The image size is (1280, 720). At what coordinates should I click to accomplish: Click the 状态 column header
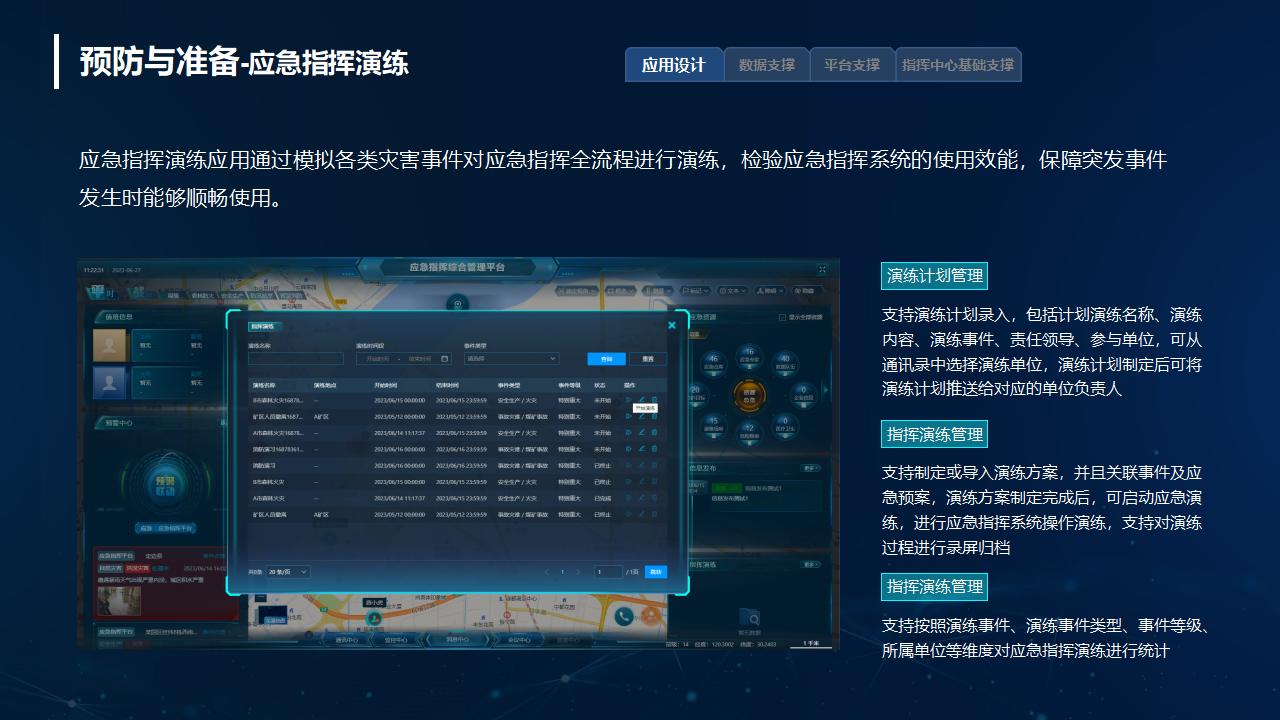[x=600, y=384]
